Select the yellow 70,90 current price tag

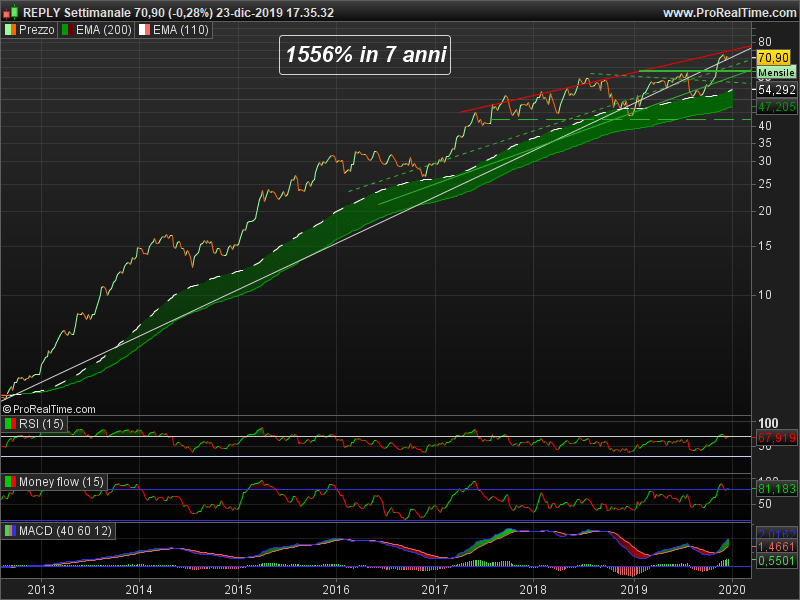(x=774, y=58)
